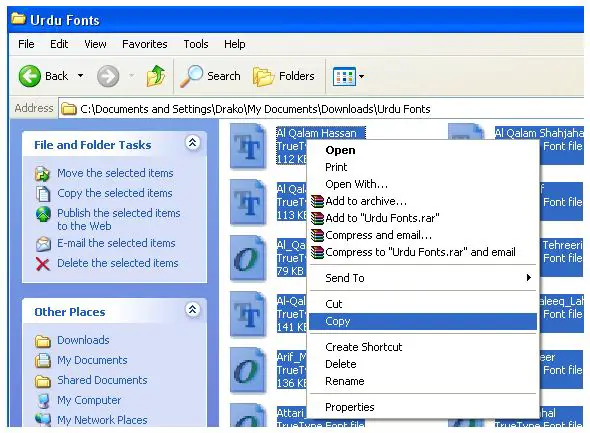
Task: Select Print in context menu
Action: pos(423,167)
